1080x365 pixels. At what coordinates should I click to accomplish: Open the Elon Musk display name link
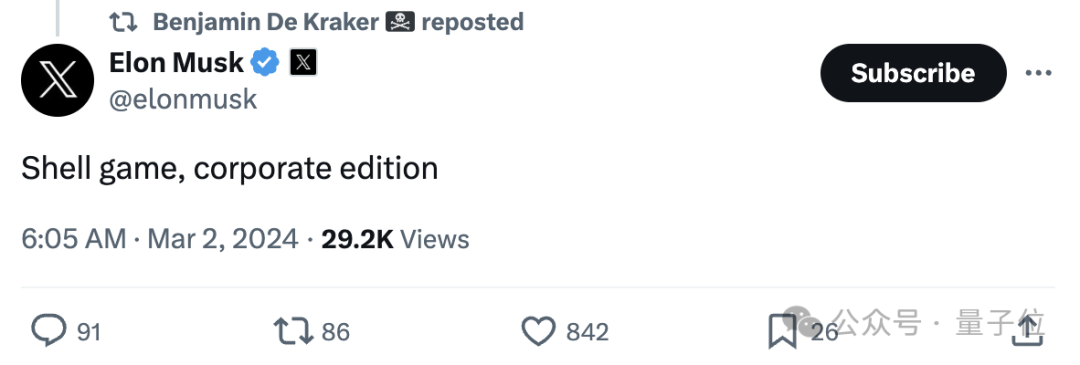pyautogui.click(x=176, y=63)
